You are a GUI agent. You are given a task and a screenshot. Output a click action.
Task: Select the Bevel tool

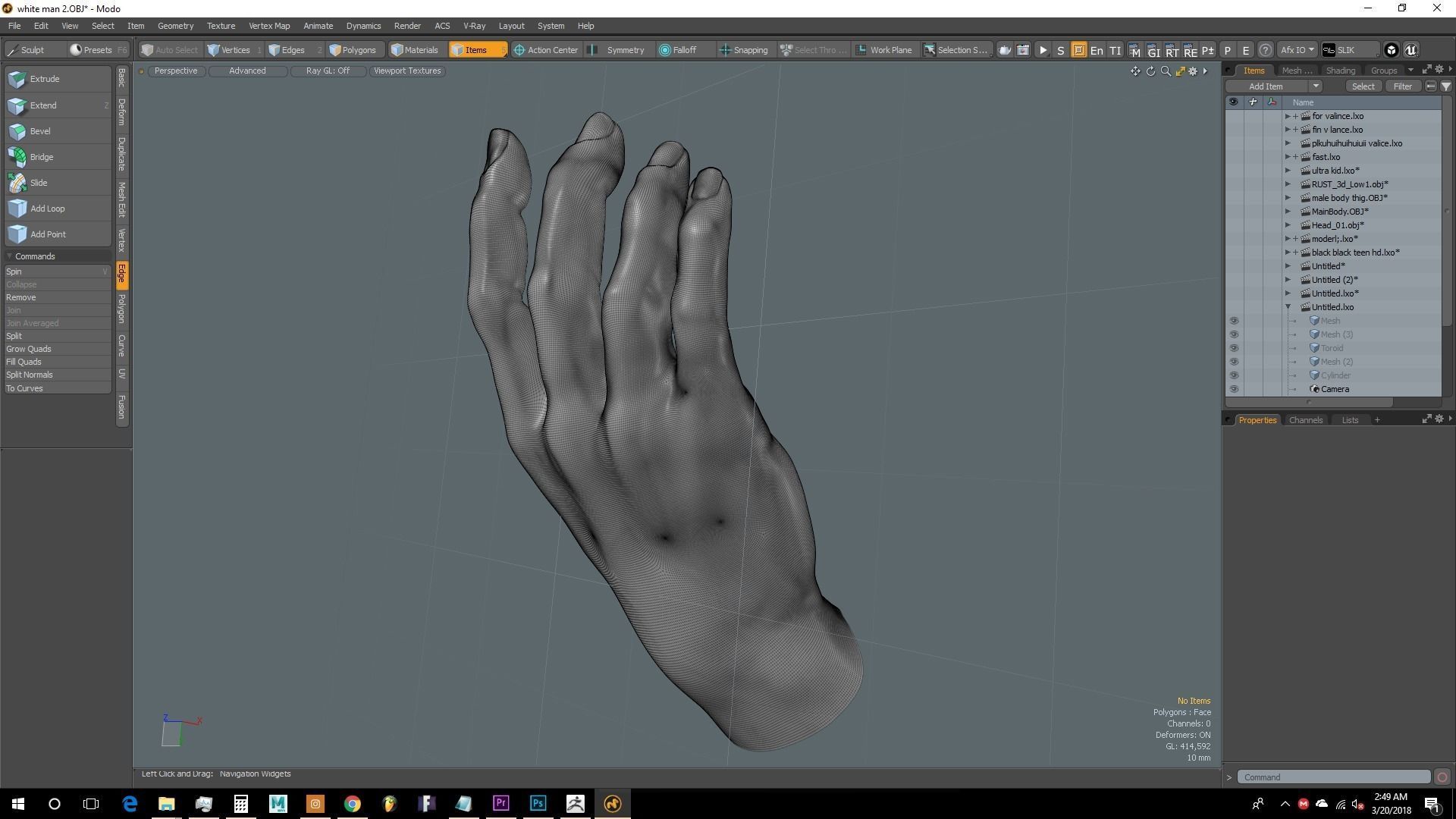[57, 131]
